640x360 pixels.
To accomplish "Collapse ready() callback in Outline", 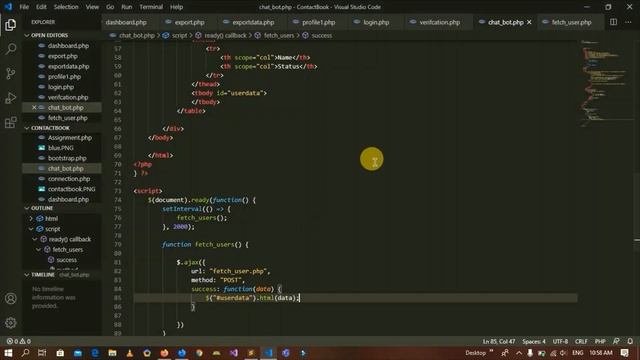I will (x=35, y=239).
